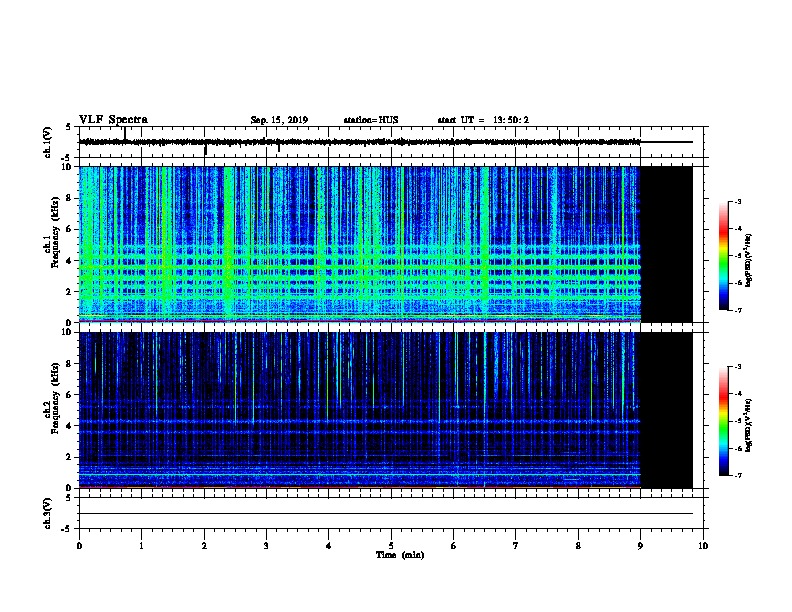Click the ch.3(V) flat trace panel
Screen dimensions: 792x612
coord(391,513)
